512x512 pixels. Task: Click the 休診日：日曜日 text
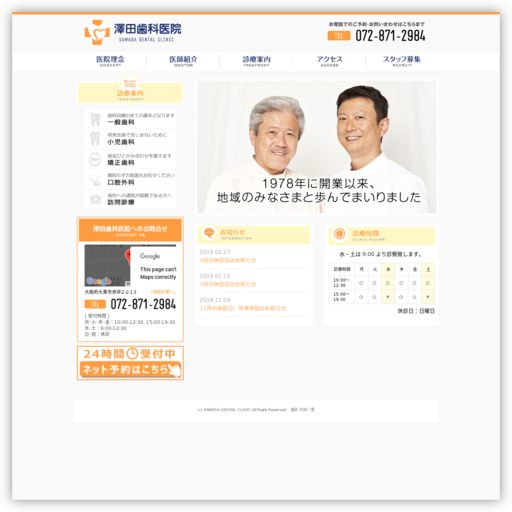click(x=416, y=311)
